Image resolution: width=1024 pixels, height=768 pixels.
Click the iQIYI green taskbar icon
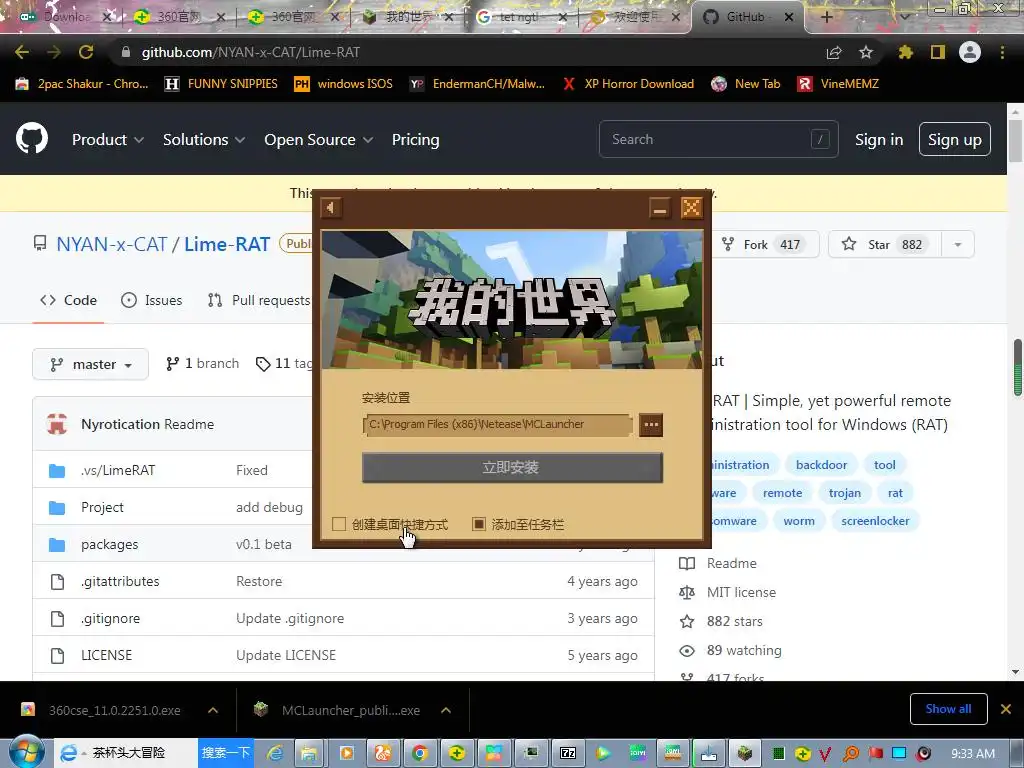(637, 753)
